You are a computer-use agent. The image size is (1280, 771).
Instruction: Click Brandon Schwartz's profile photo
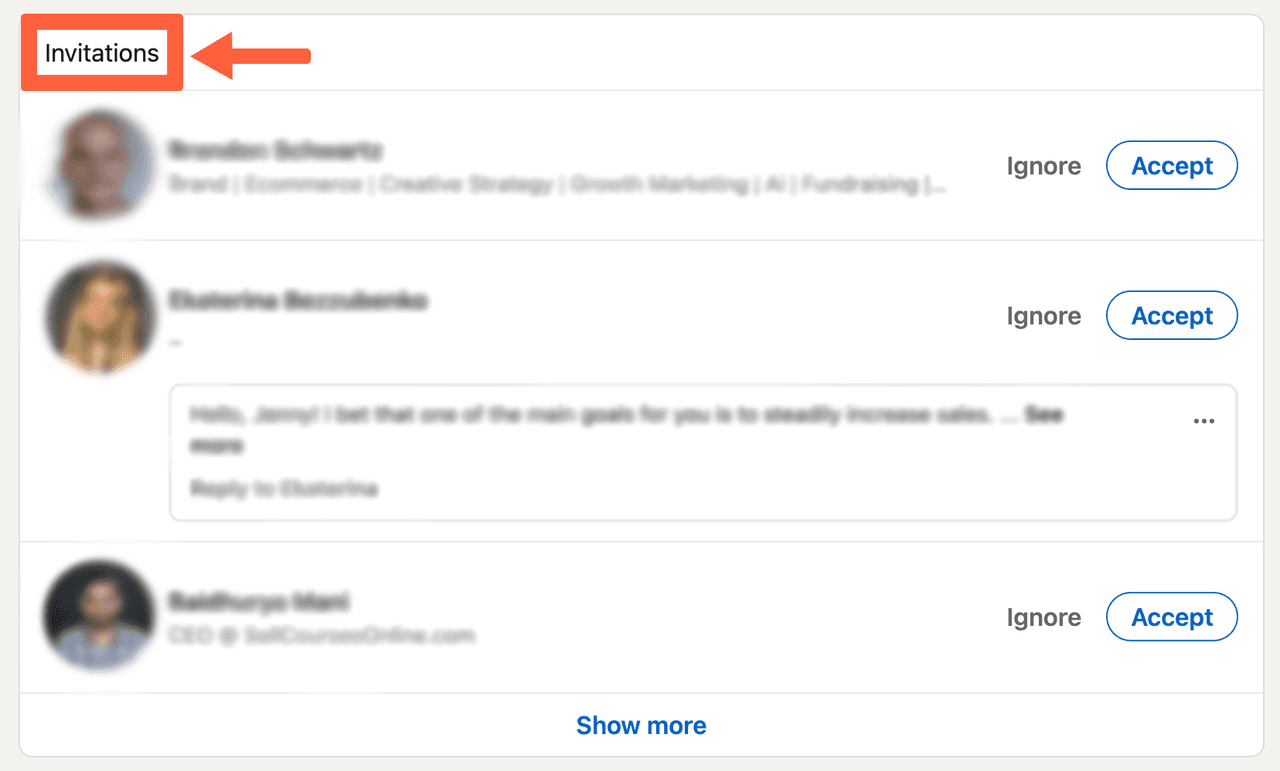point(100,165)
